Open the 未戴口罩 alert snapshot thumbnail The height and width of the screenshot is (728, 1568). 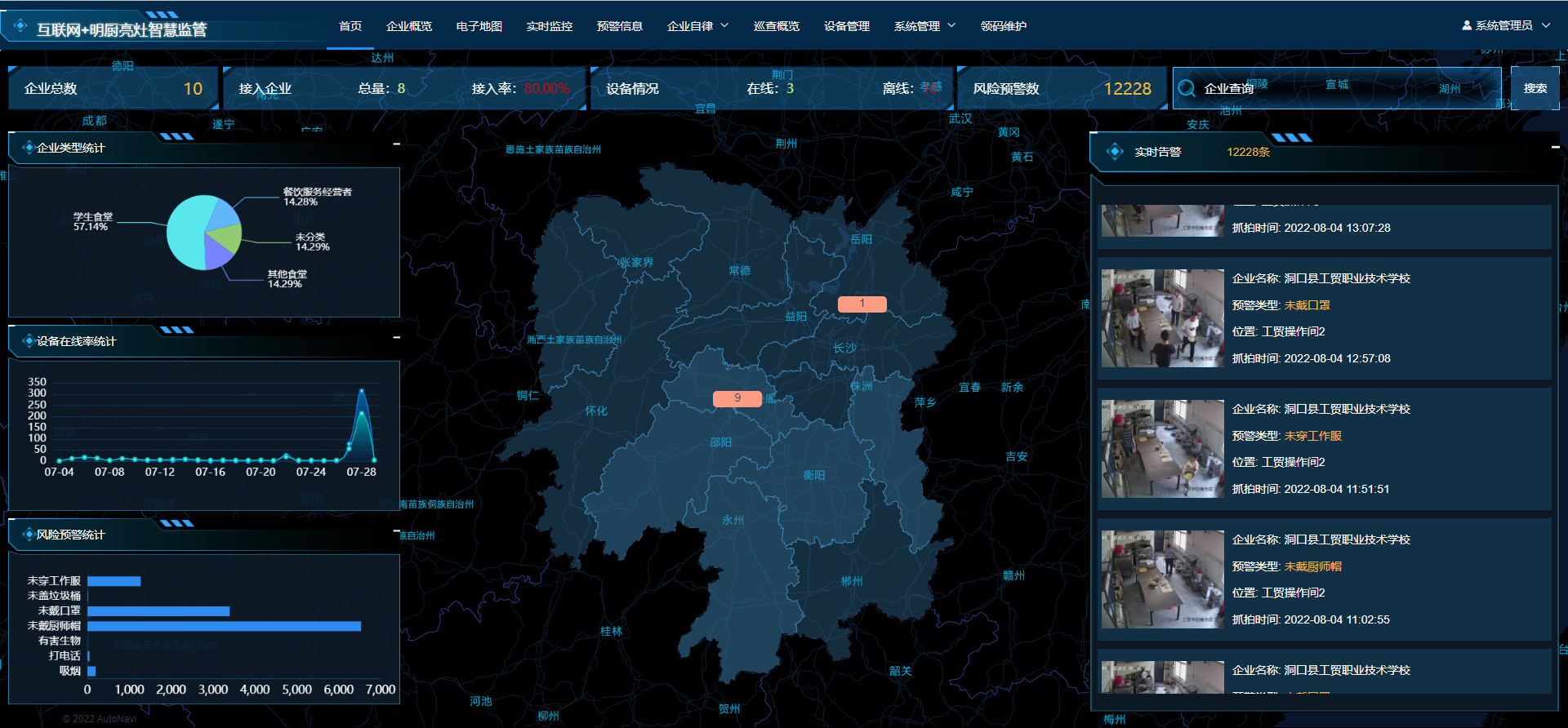[1162, 318]
